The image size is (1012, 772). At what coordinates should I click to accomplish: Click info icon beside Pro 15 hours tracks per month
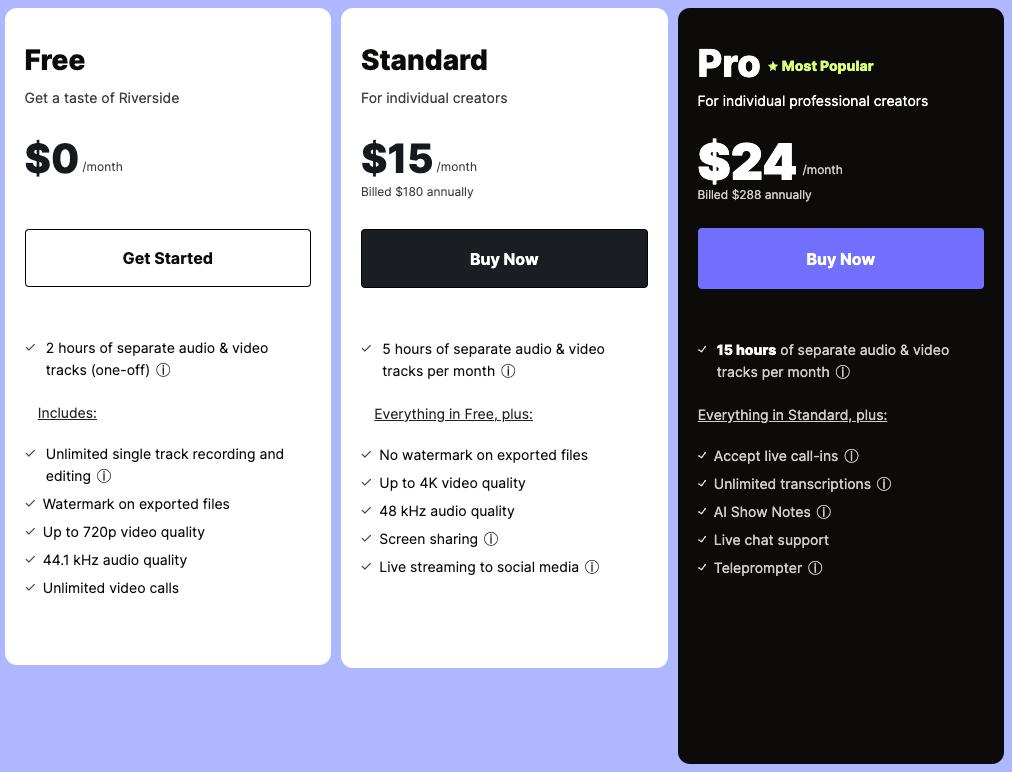(x=843, y=372)
